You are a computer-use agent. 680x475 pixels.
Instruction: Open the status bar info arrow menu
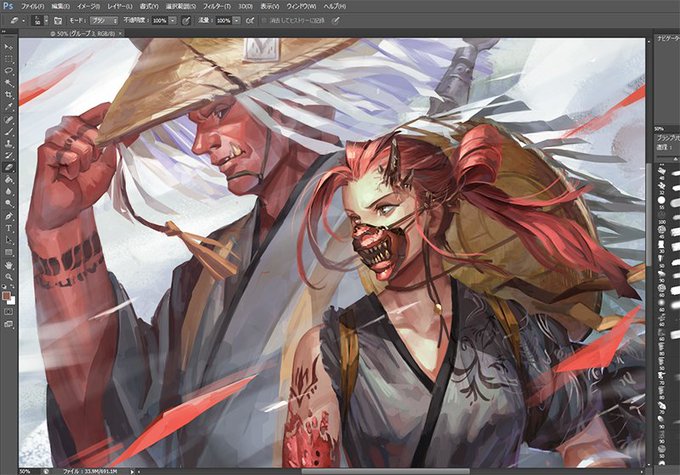(x=132, y=471)
